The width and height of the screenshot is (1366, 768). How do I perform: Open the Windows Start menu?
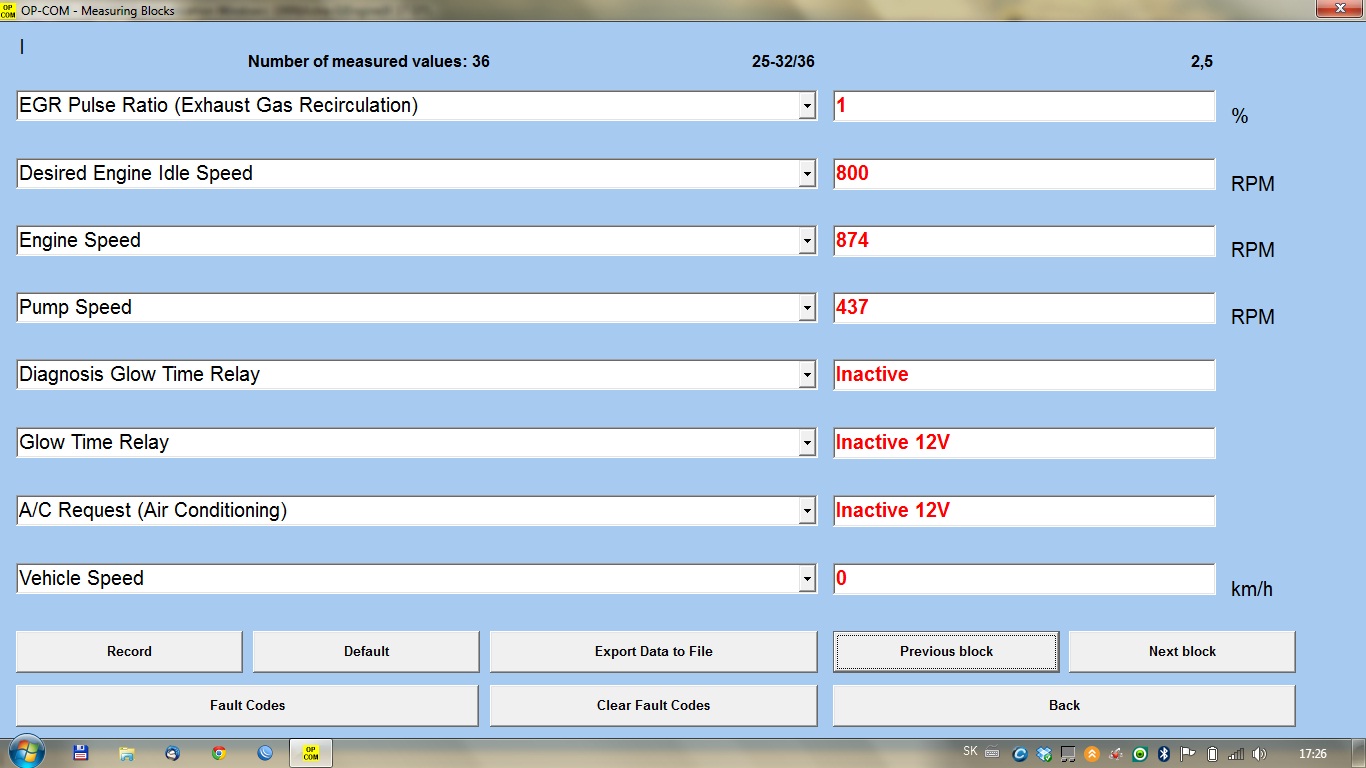click(x=25, y=752)
